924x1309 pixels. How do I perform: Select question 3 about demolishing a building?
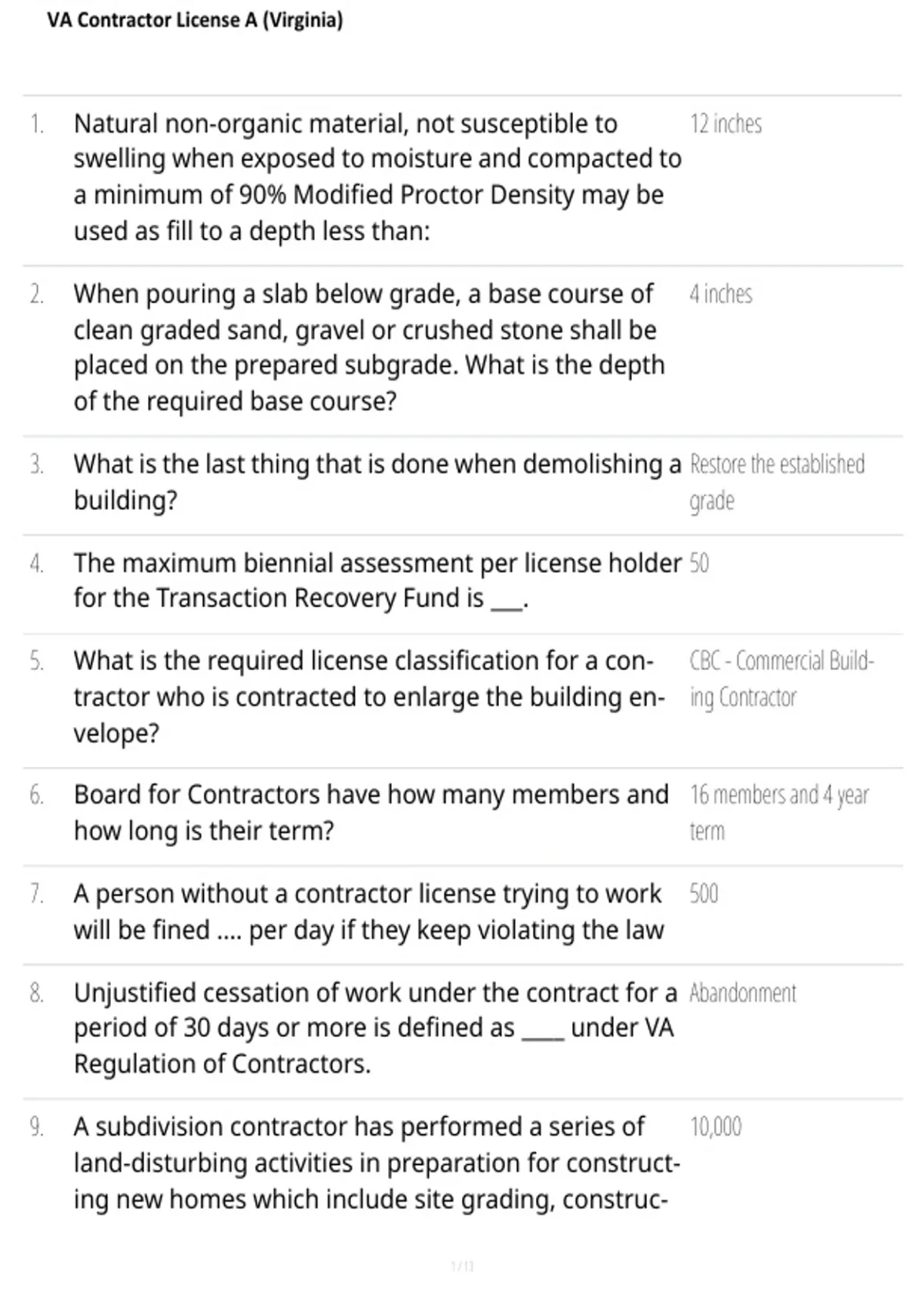click(x=377, y=482)
